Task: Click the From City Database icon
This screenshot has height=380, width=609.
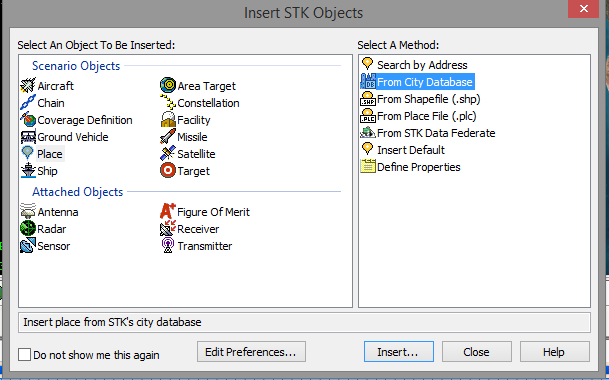Action: (368, 82)
